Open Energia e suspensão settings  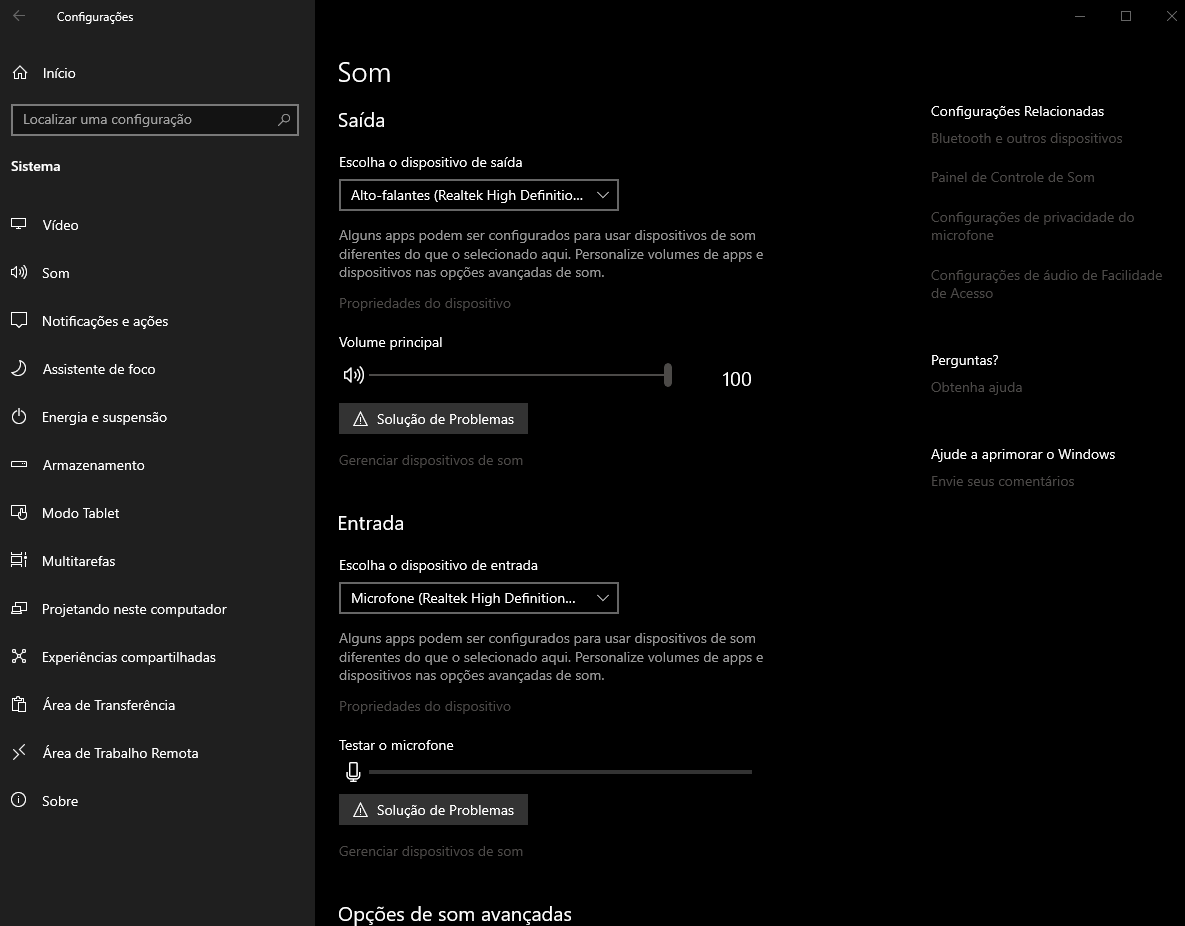click(x=157, y=417)
